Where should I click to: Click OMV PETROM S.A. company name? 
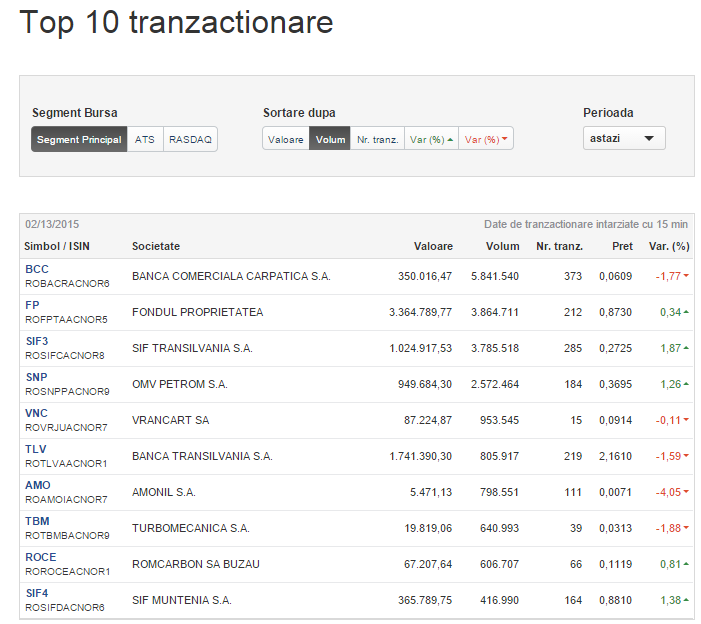coord(180,384)
